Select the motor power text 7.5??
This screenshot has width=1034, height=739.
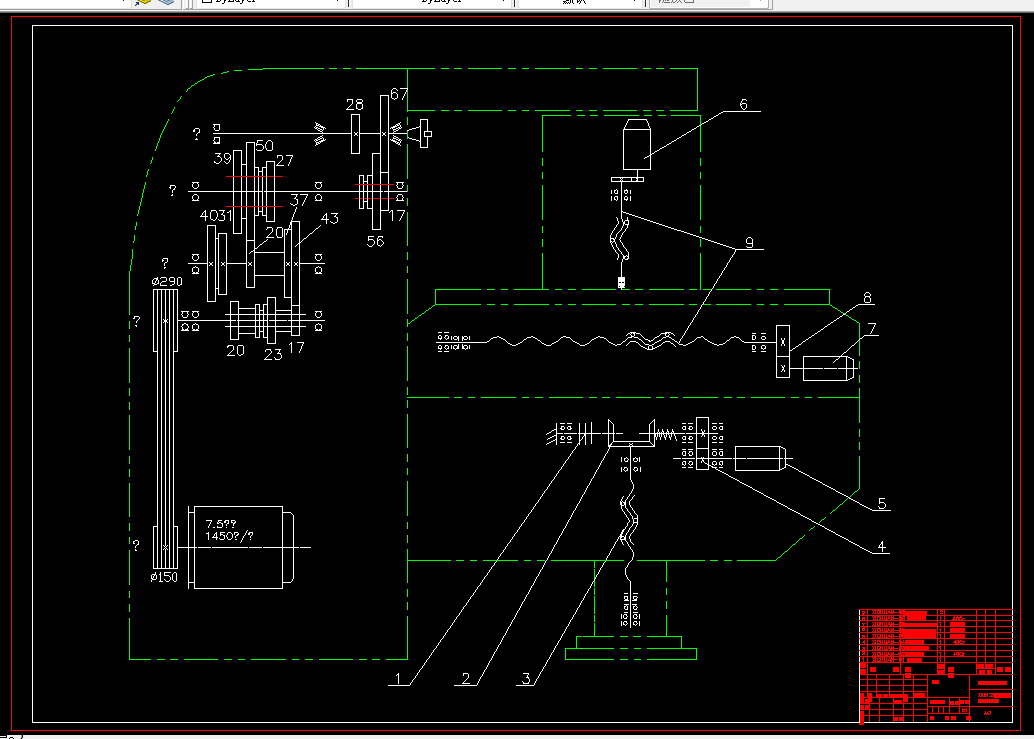(221, 524)
